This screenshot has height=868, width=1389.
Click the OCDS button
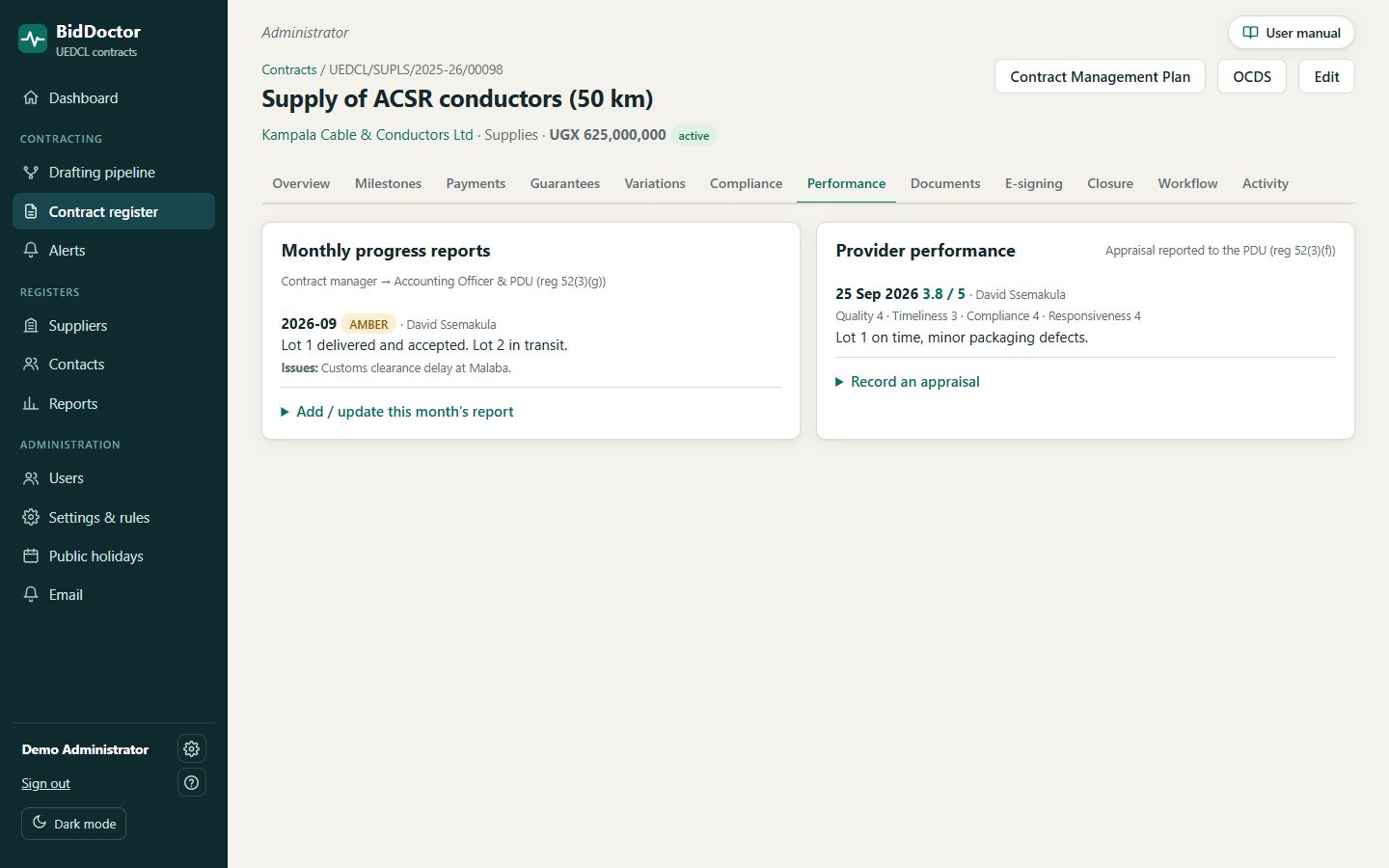tap(1252, 76)
